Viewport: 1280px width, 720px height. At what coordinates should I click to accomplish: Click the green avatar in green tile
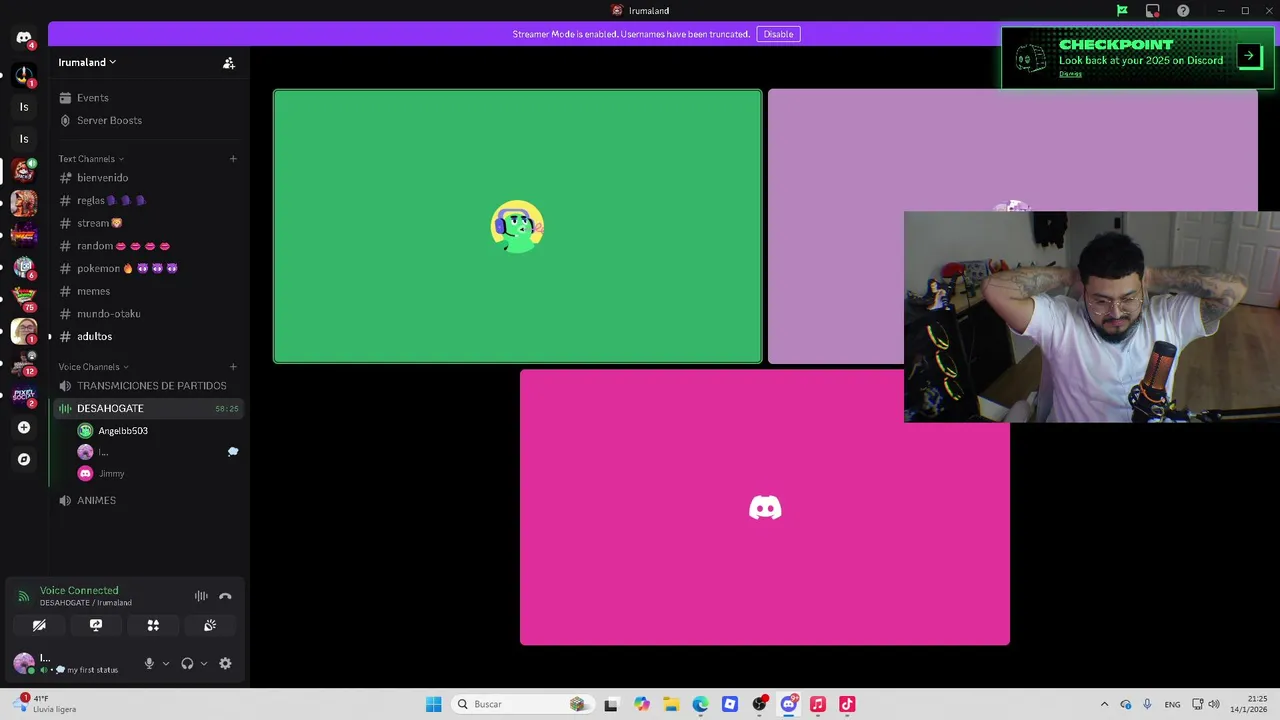(517, 227)
